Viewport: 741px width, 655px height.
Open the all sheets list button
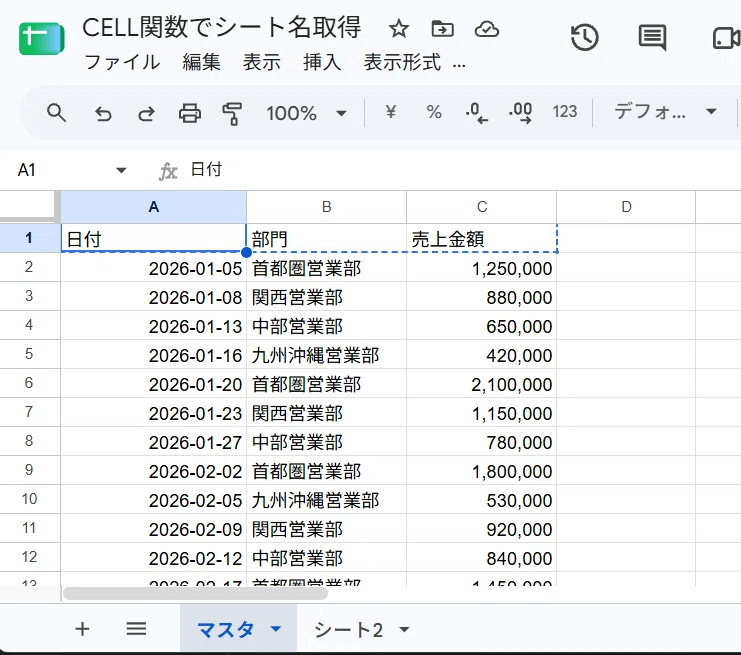136,629
